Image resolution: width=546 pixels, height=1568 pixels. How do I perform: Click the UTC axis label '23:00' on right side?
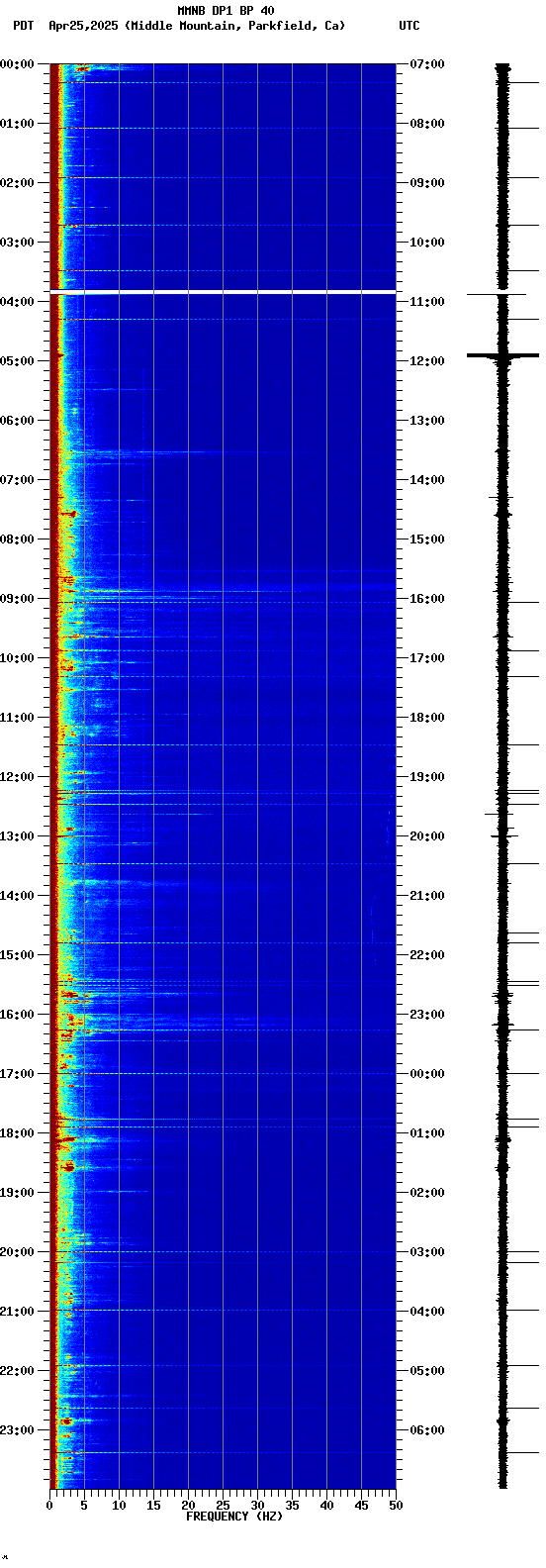coord(426,1015)
